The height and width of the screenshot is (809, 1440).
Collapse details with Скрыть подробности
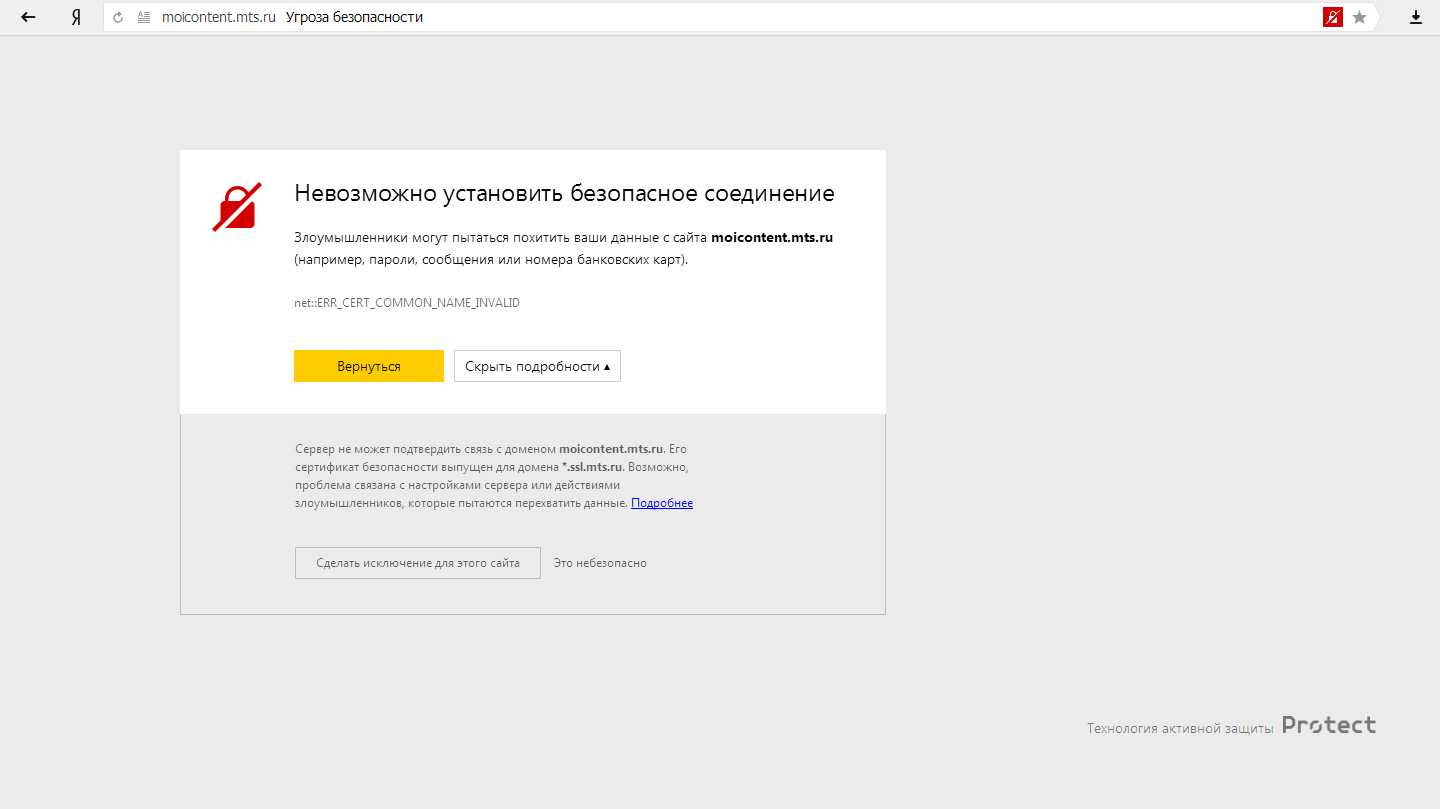[x=537, y=366]
